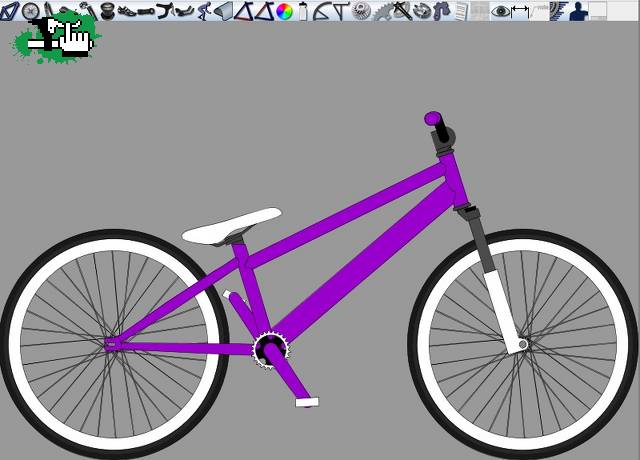This screenshot has height=460, width=640.
Task: Choose the pedals icon
Action: coord(127,11)
